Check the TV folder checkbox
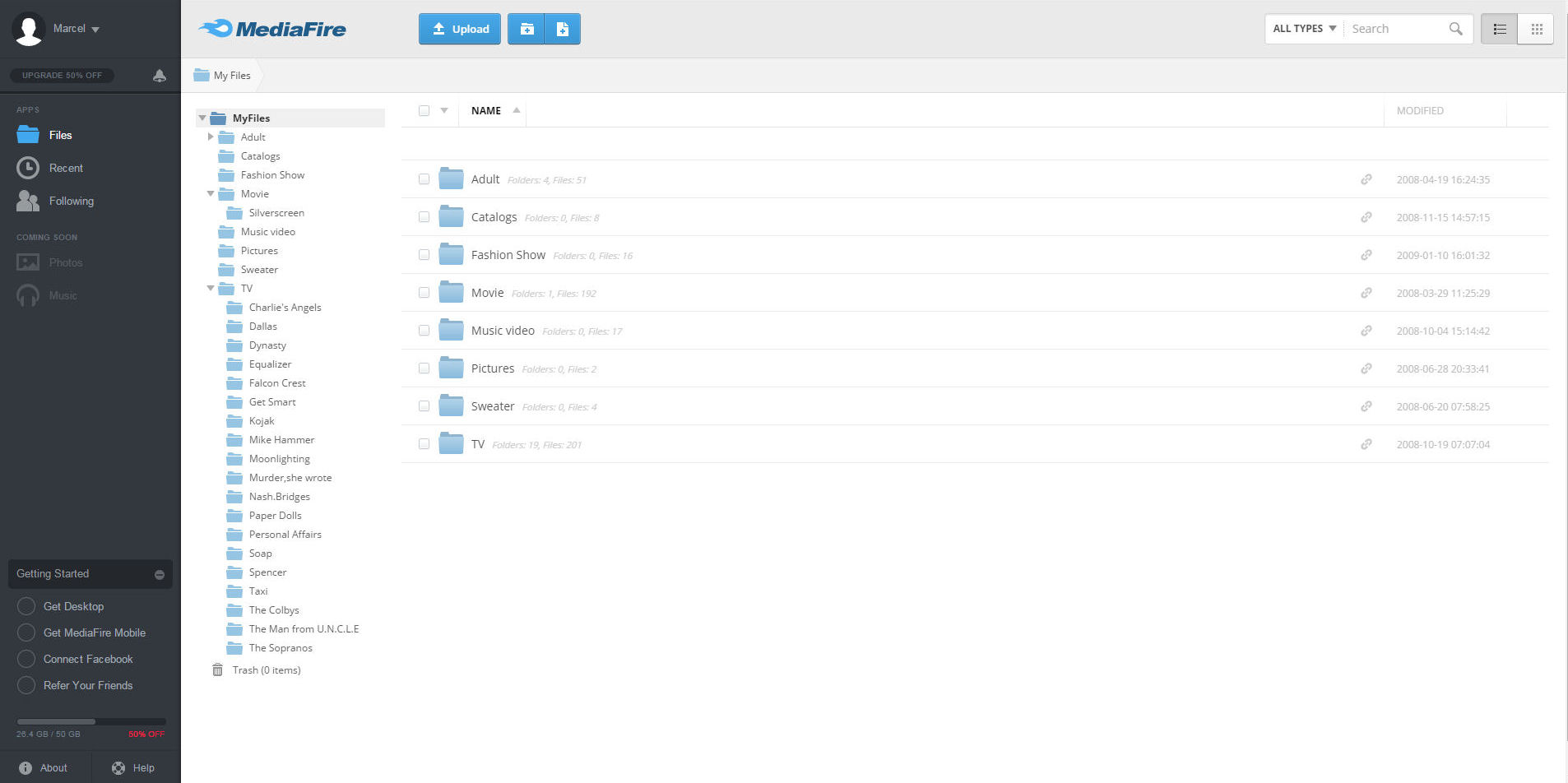This screenshot has width=1568, height=783. click(x=424, y=444)
